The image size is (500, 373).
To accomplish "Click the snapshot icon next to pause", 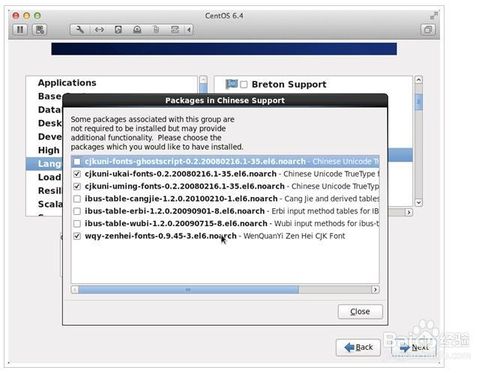I will [40, 30].
